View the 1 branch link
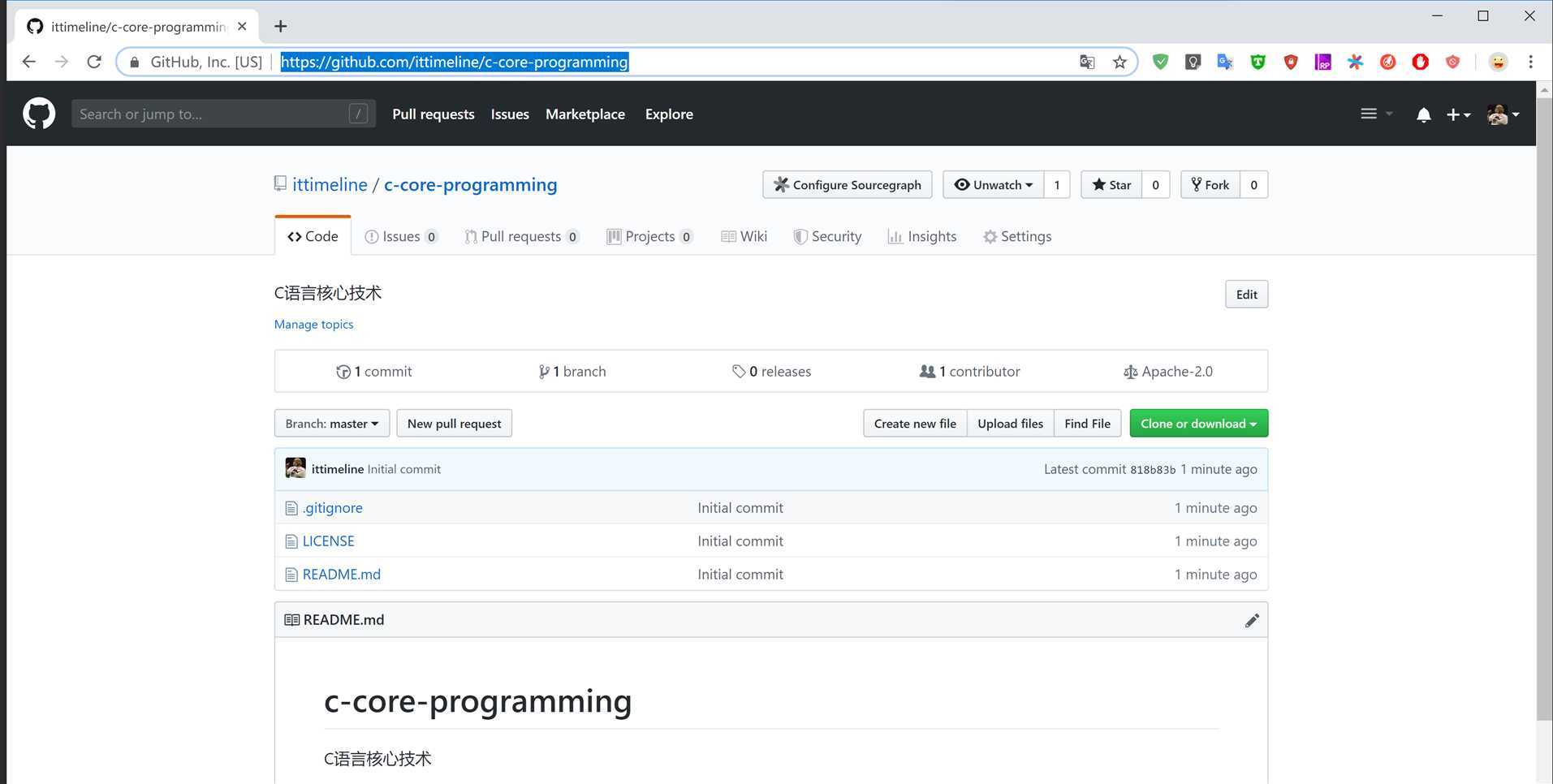The height and width of the screenshot is (784, 1553). [x=572, y=372]
